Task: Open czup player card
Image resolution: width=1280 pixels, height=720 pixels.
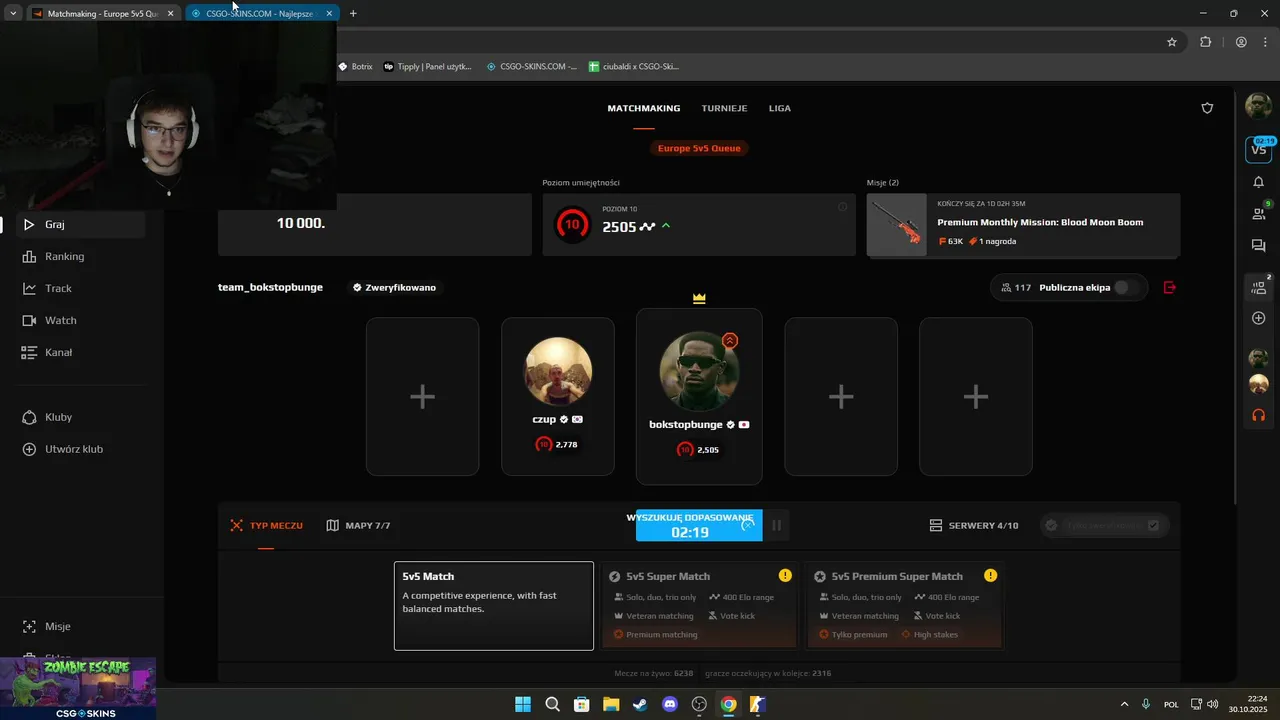Action: [558, 397]
